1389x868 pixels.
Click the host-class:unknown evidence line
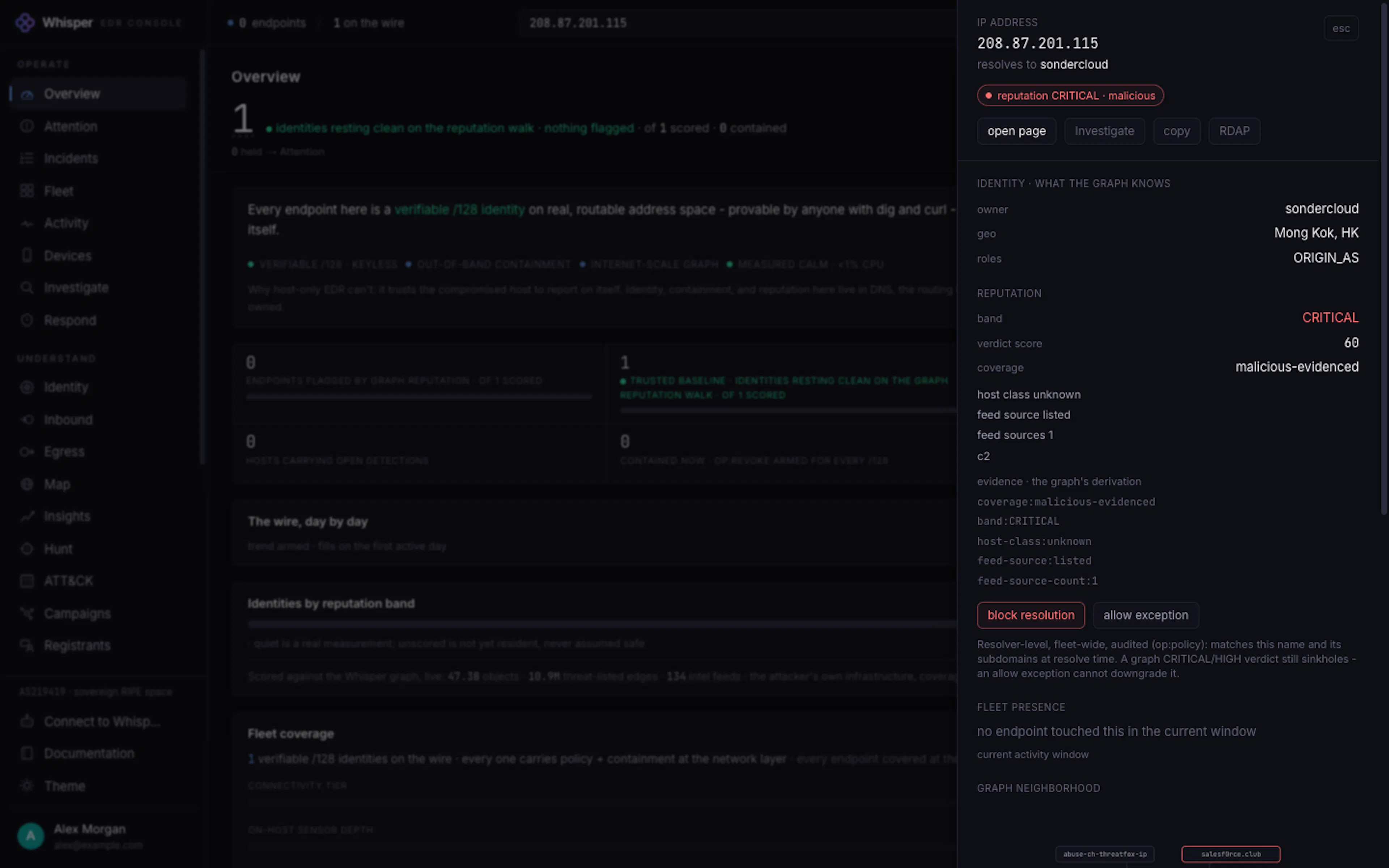click(x=1034, y=541)
